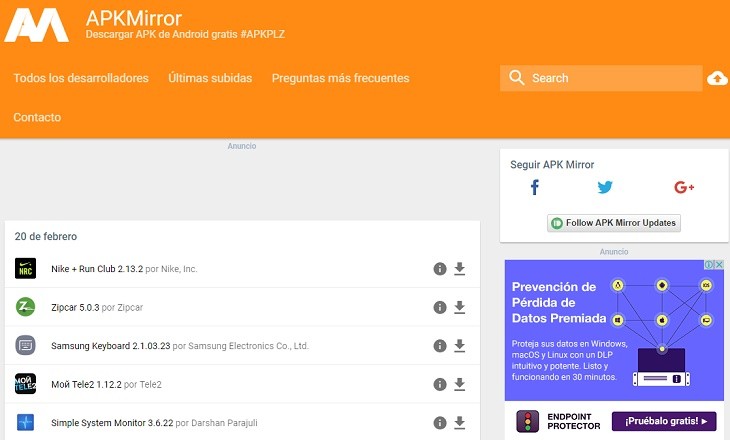The height and width of the screenshot is (440, 730).
Task: Click the Endpoint Protector traffic light logo
Action: coord(527,421)
